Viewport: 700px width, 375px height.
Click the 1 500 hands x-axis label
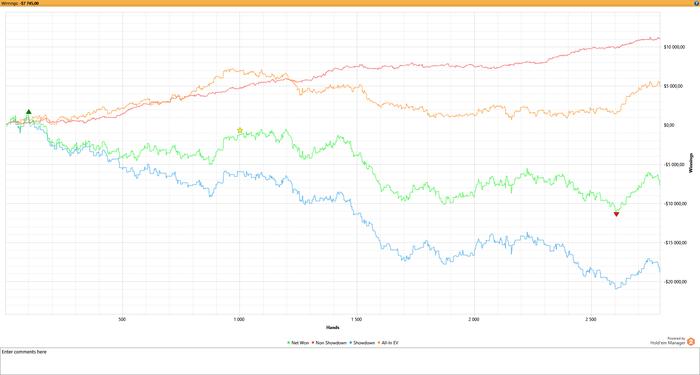coord(357,320)
